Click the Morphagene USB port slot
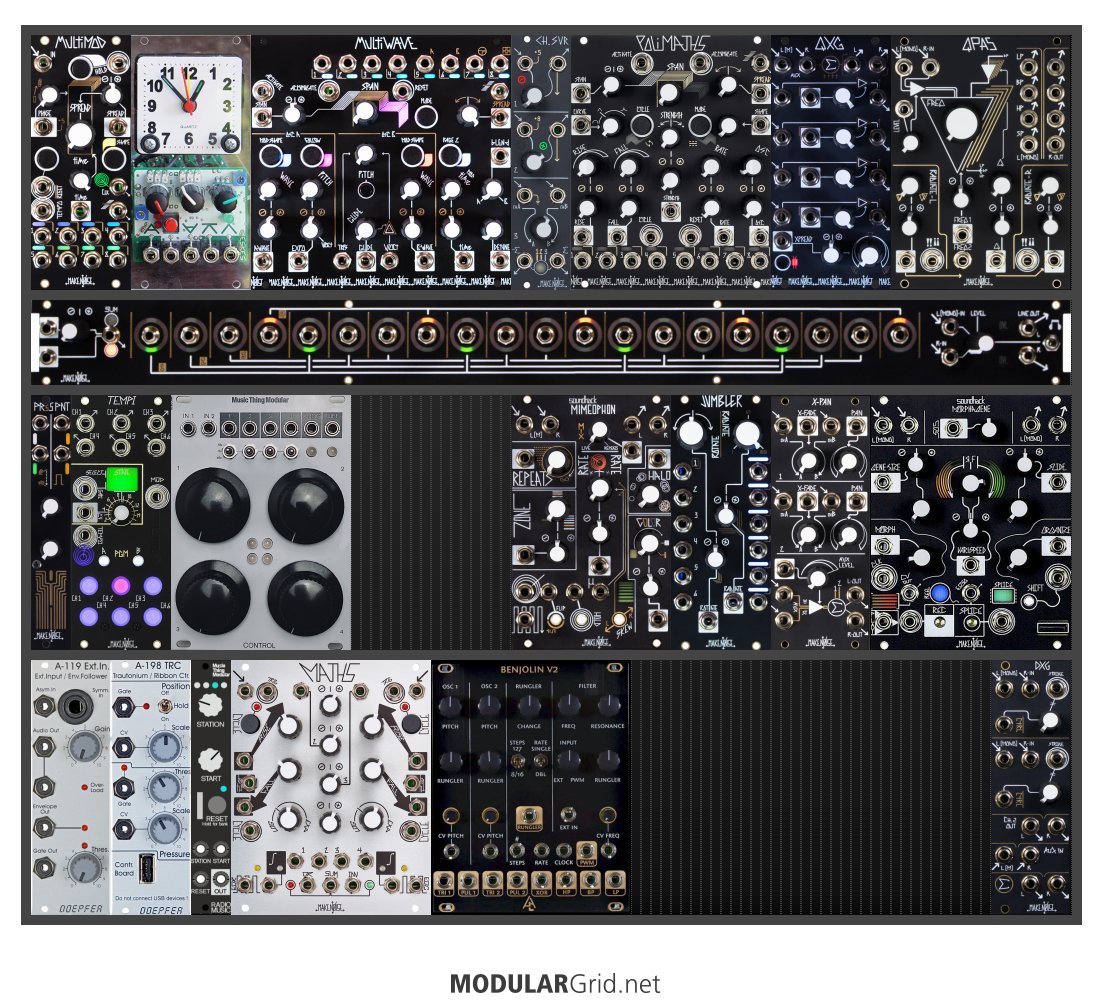The width and height of the screenshot is (1112, 1005). pyautogui.click(x=1051, y=628)
